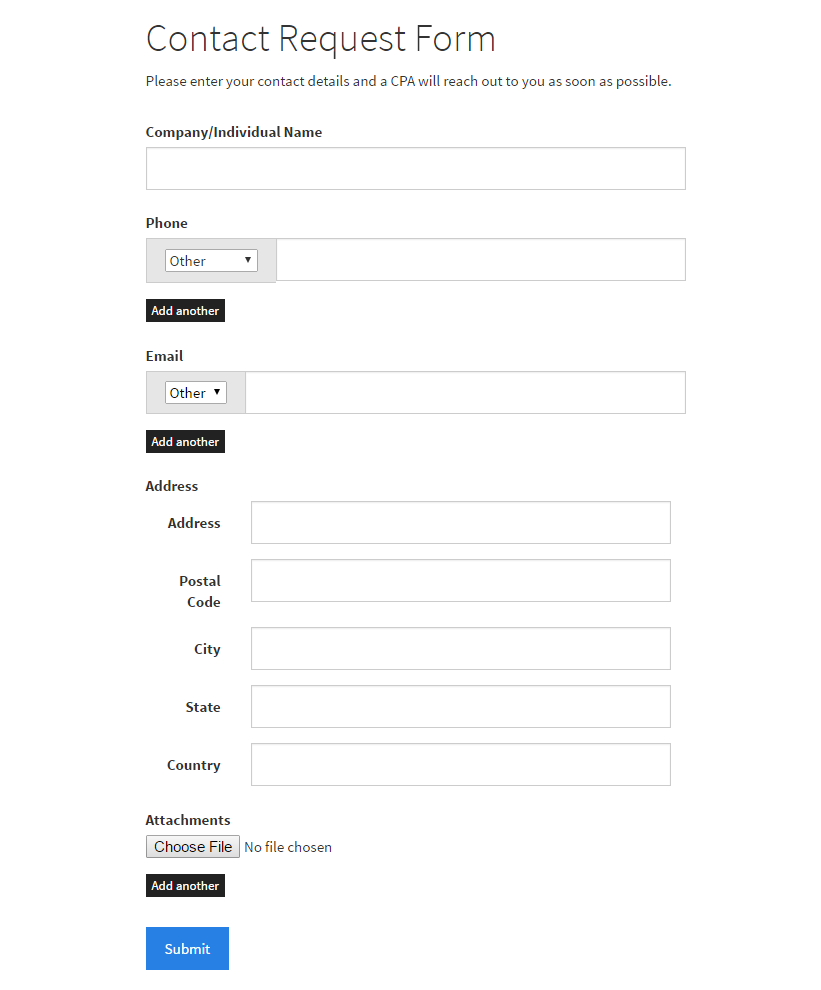Click the Company/Individual Name label
The image size is (821, 990).
(x=234, y=132)
